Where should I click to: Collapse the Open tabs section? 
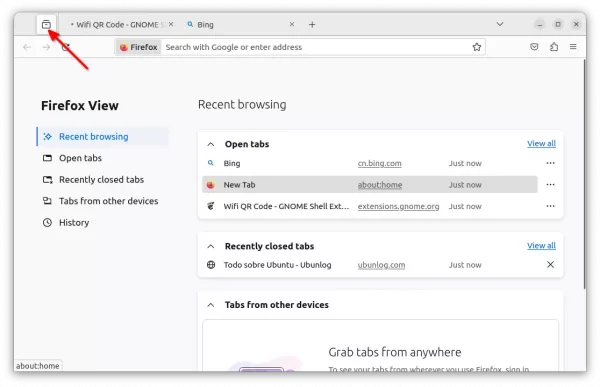[210, 144]
